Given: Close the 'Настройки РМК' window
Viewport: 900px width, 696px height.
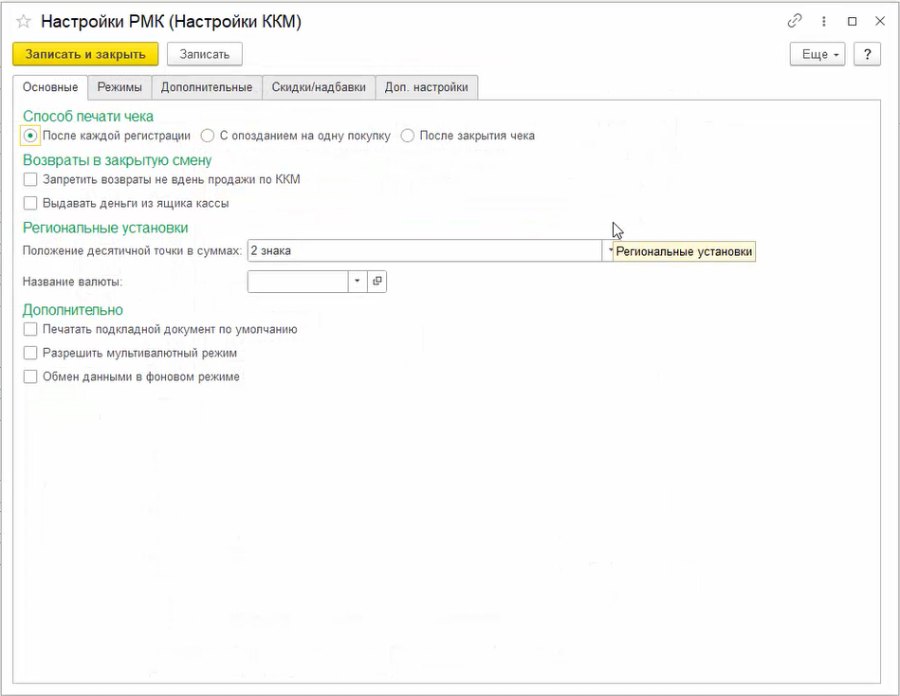Looking at the screenshot, I should tap(880, 21).
